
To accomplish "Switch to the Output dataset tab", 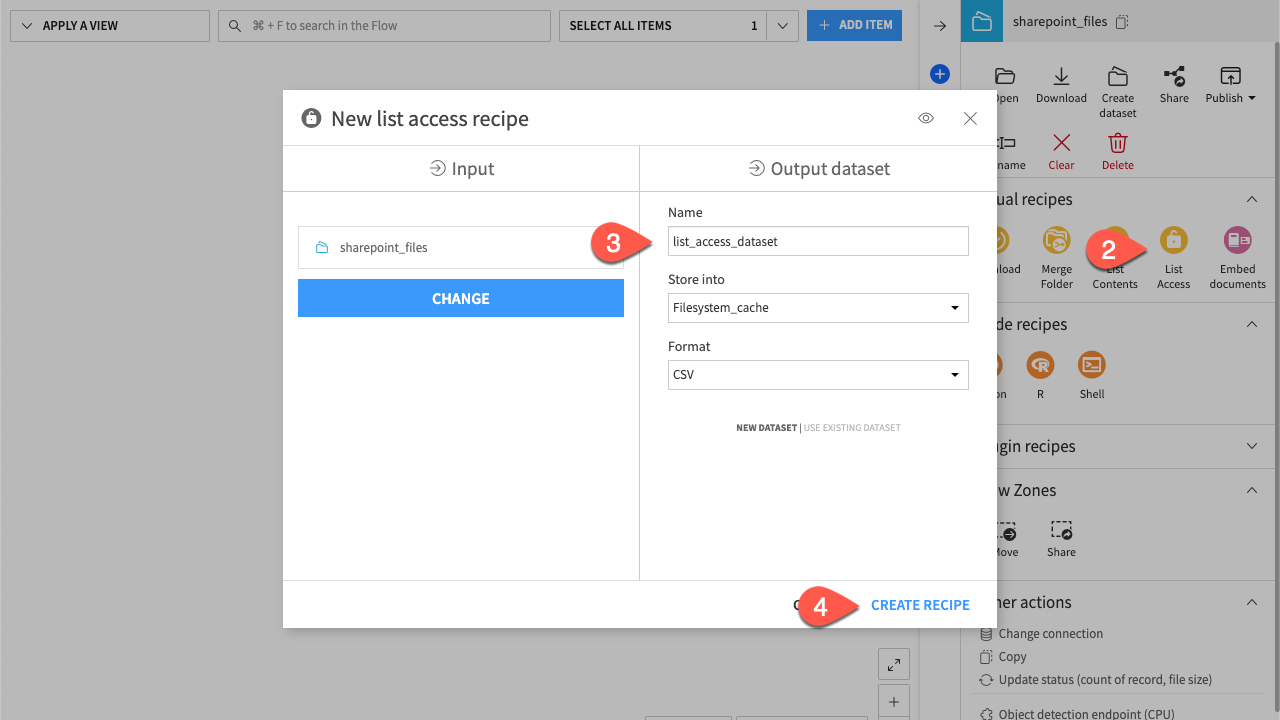I will pos(818,168).
